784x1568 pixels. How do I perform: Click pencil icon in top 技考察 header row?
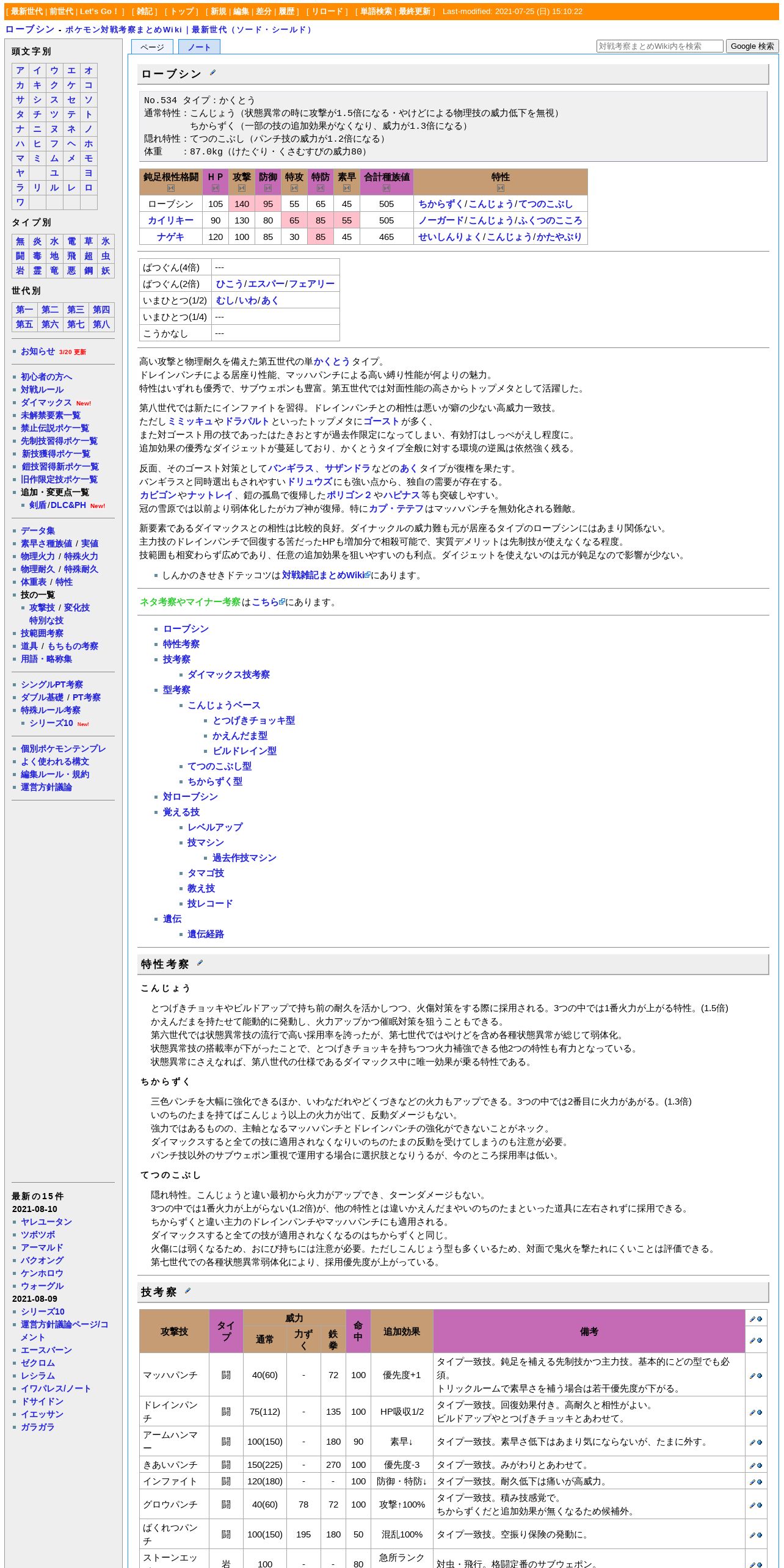[753, 1319]
